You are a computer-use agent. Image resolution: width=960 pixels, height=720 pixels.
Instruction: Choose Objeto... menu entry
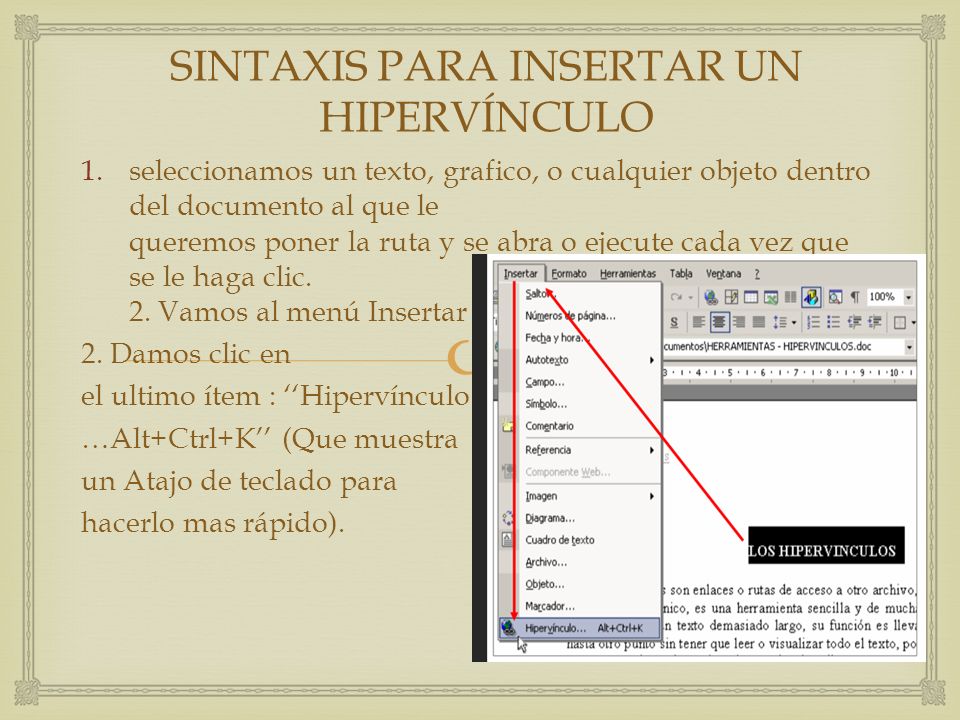tap(580, 584)
